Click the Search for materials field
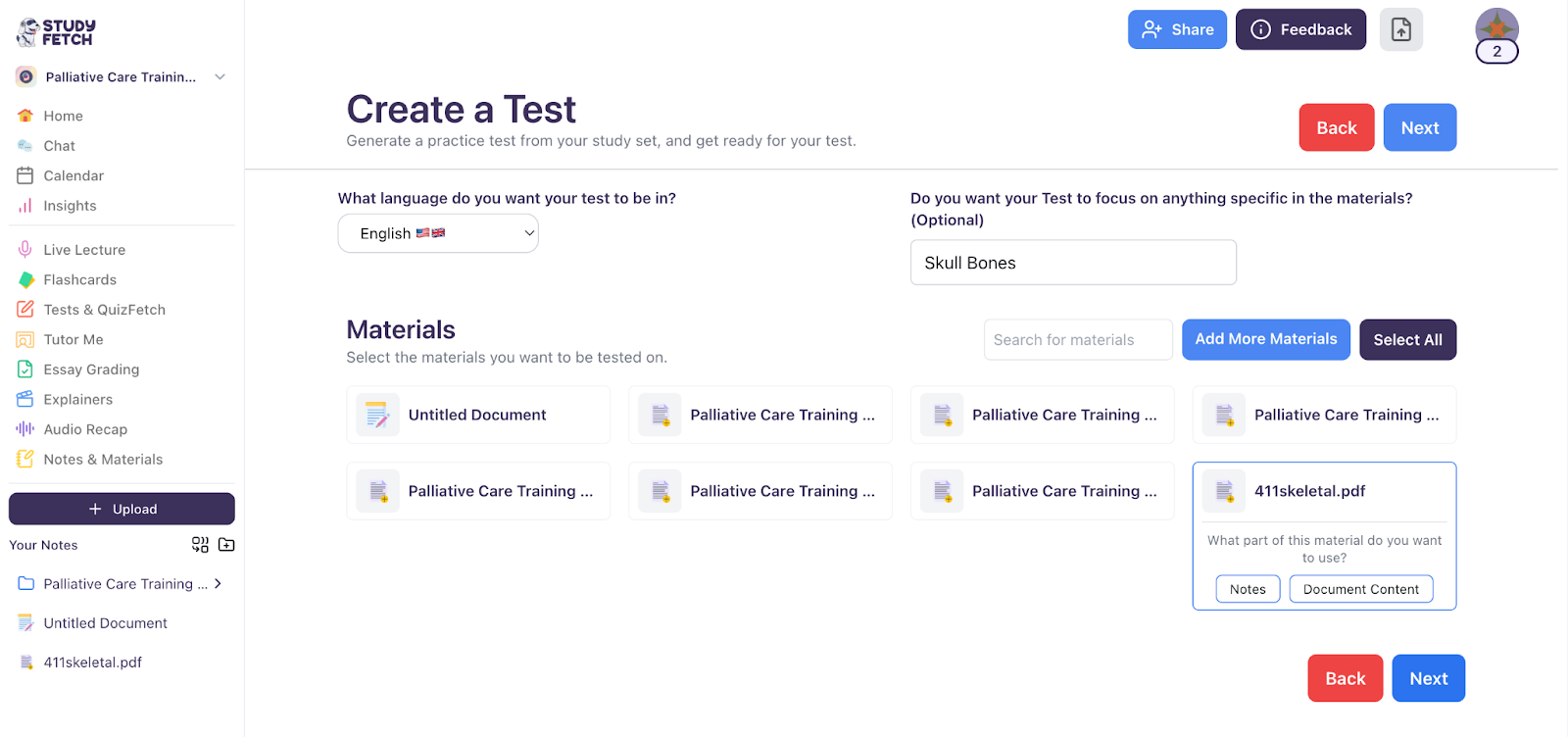 [1076, 339]
